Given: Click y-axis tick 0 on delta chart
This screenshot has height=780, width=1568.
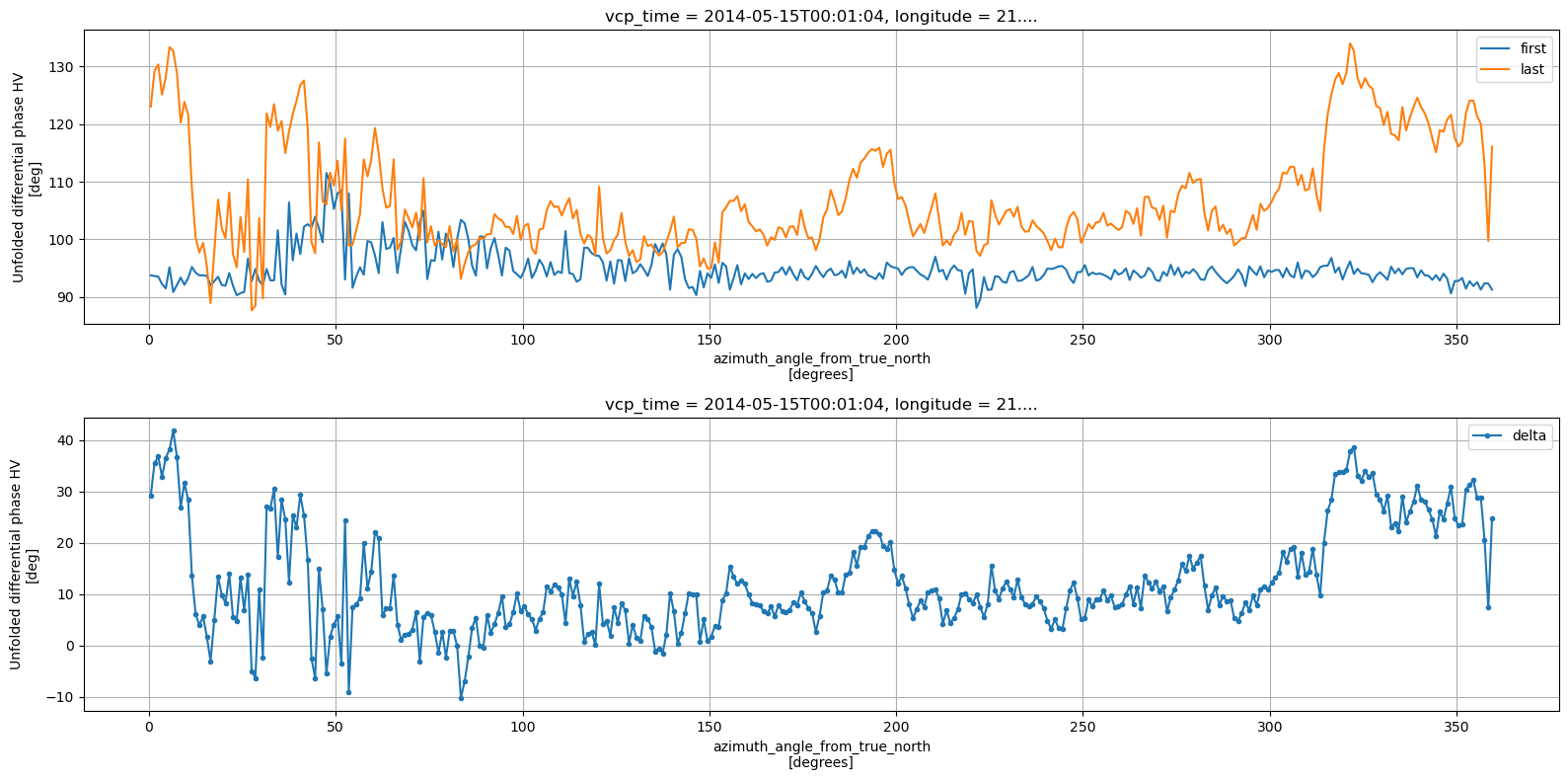Looking at the screenshot, I should 70,646.
